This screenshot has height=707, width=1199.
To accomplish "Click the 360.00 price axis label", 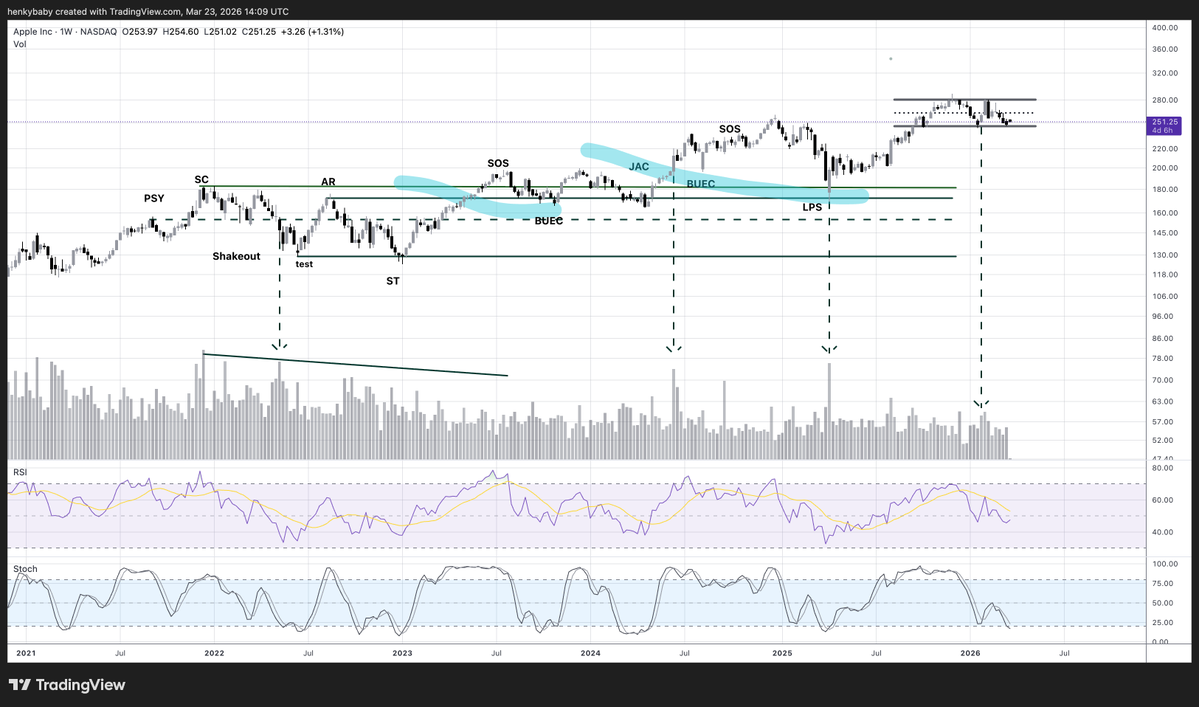I will (x=1165, y=49).
